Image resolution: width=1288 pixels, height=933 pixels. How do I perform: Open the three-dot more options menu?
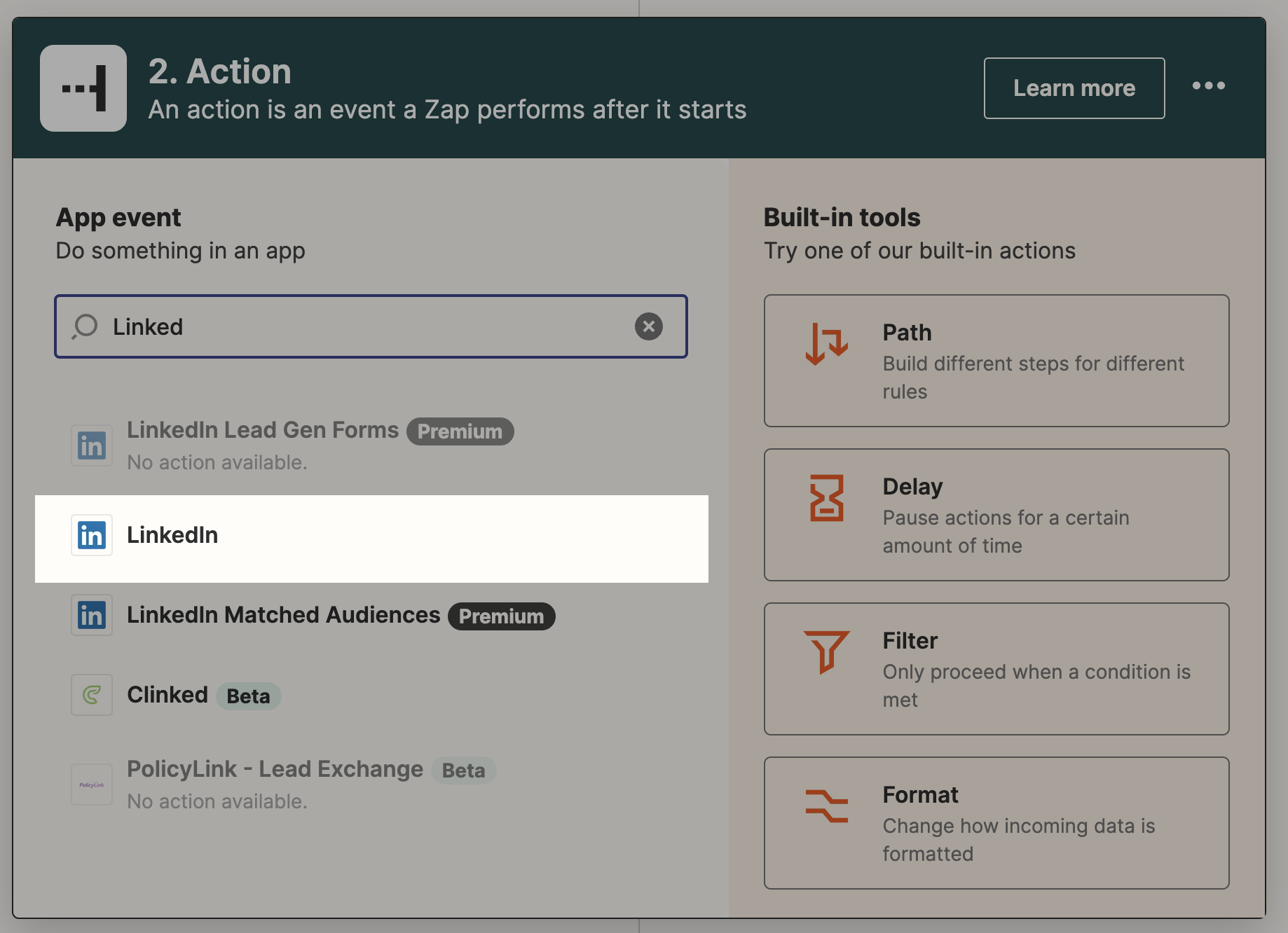(1209, 86)
